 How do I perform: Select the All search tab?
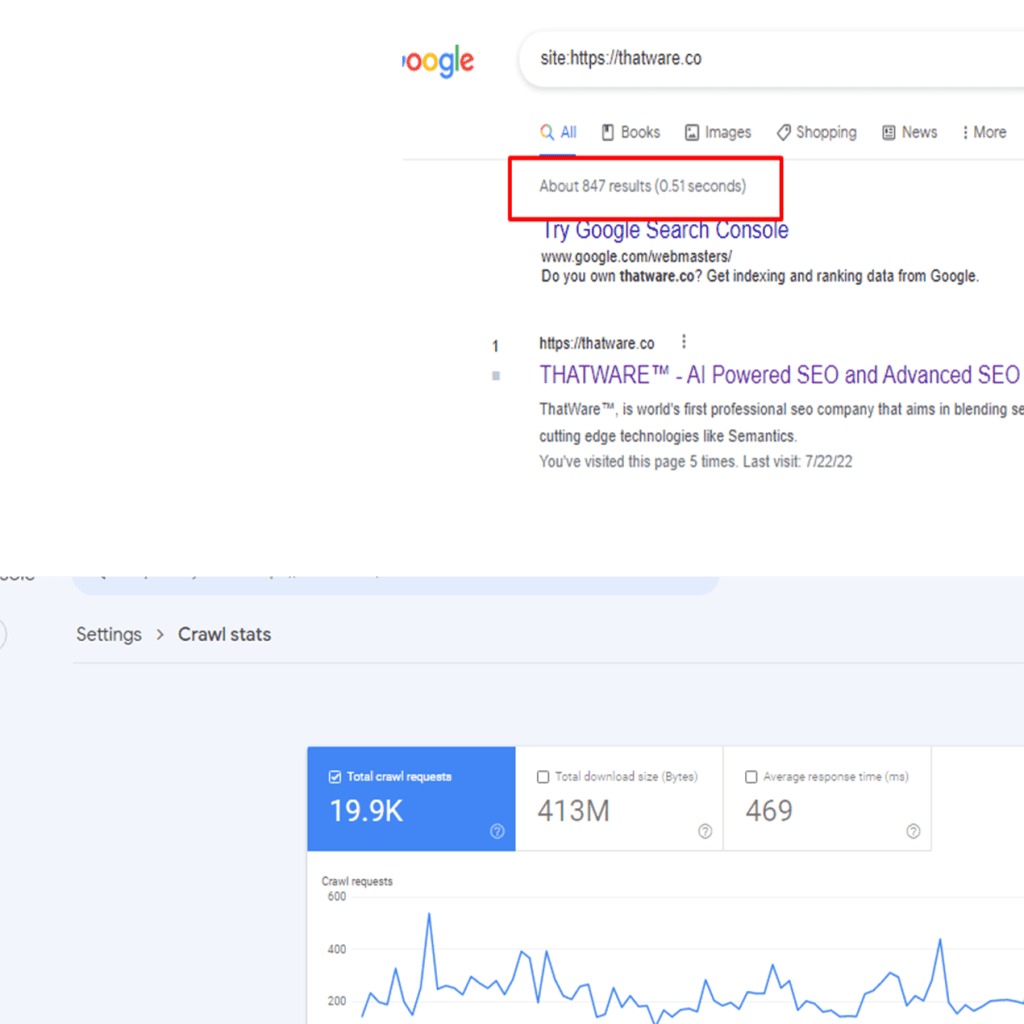[x=558, y=133]
